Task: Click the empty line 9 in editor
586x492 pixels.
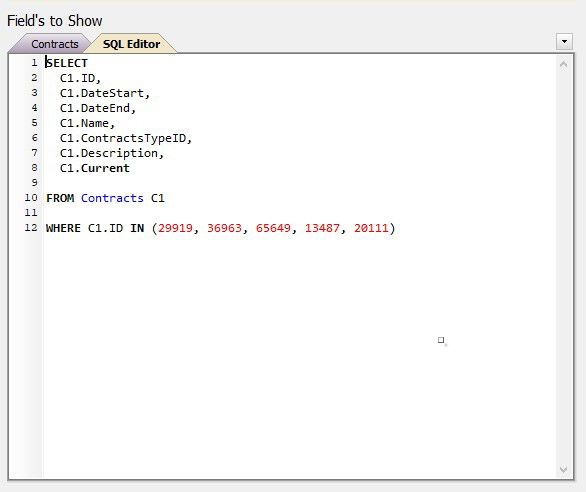Action: coord(299,183)
